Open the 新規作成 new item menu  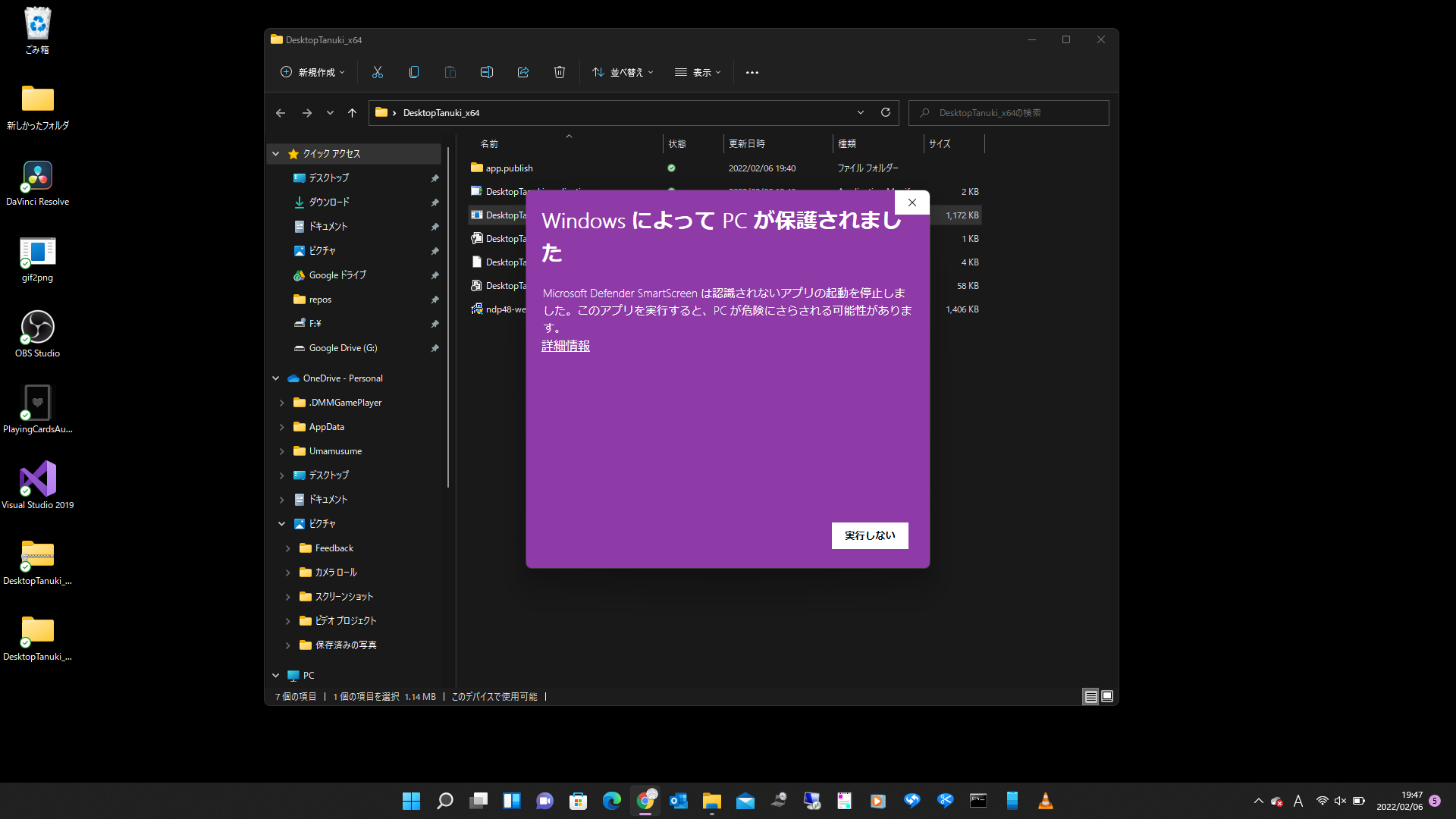click(312, 72)
